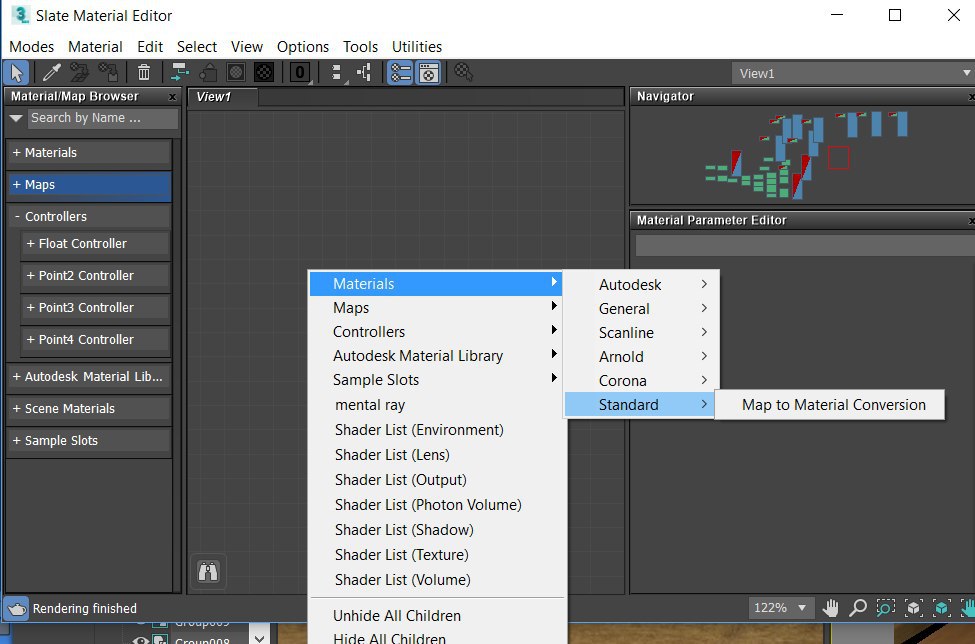Click Zoom Extents Selected cyan cube icon
Image resolution: width=975 pixels, height=644 pixels.
(x=941, y=608)
